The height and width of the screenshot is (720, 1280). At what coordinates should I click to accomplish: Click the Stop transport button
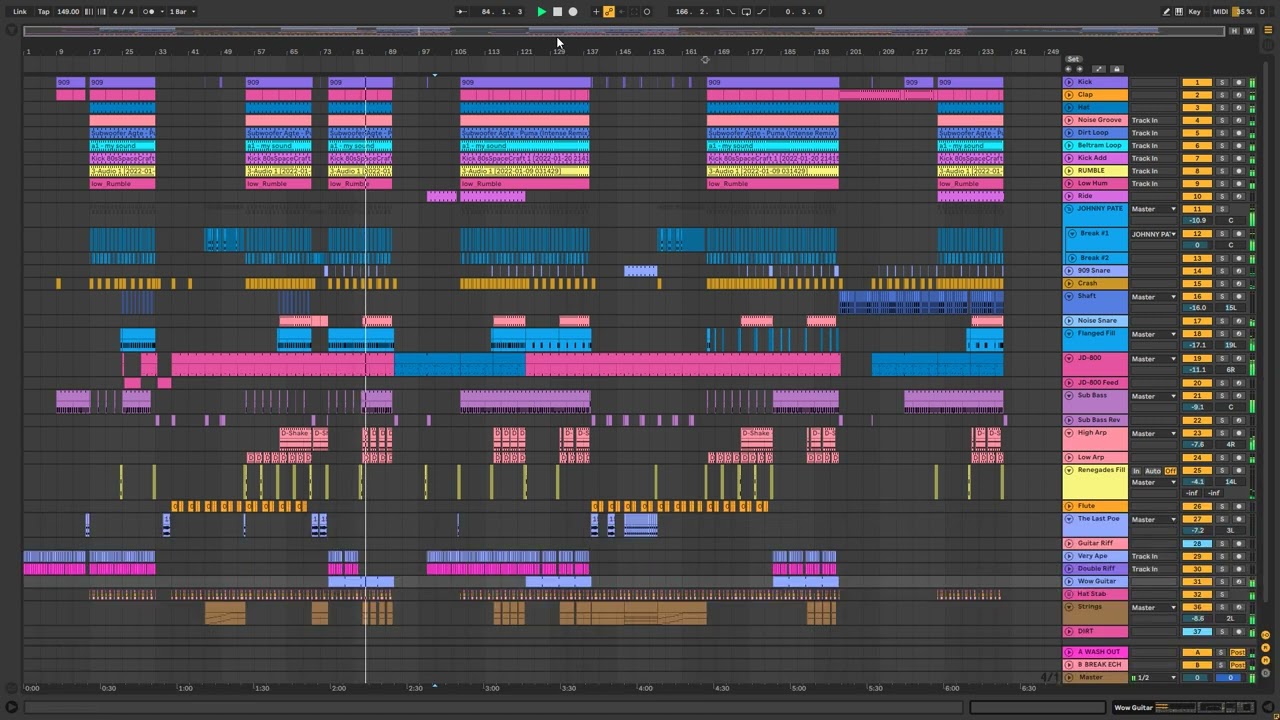(557, 12)
